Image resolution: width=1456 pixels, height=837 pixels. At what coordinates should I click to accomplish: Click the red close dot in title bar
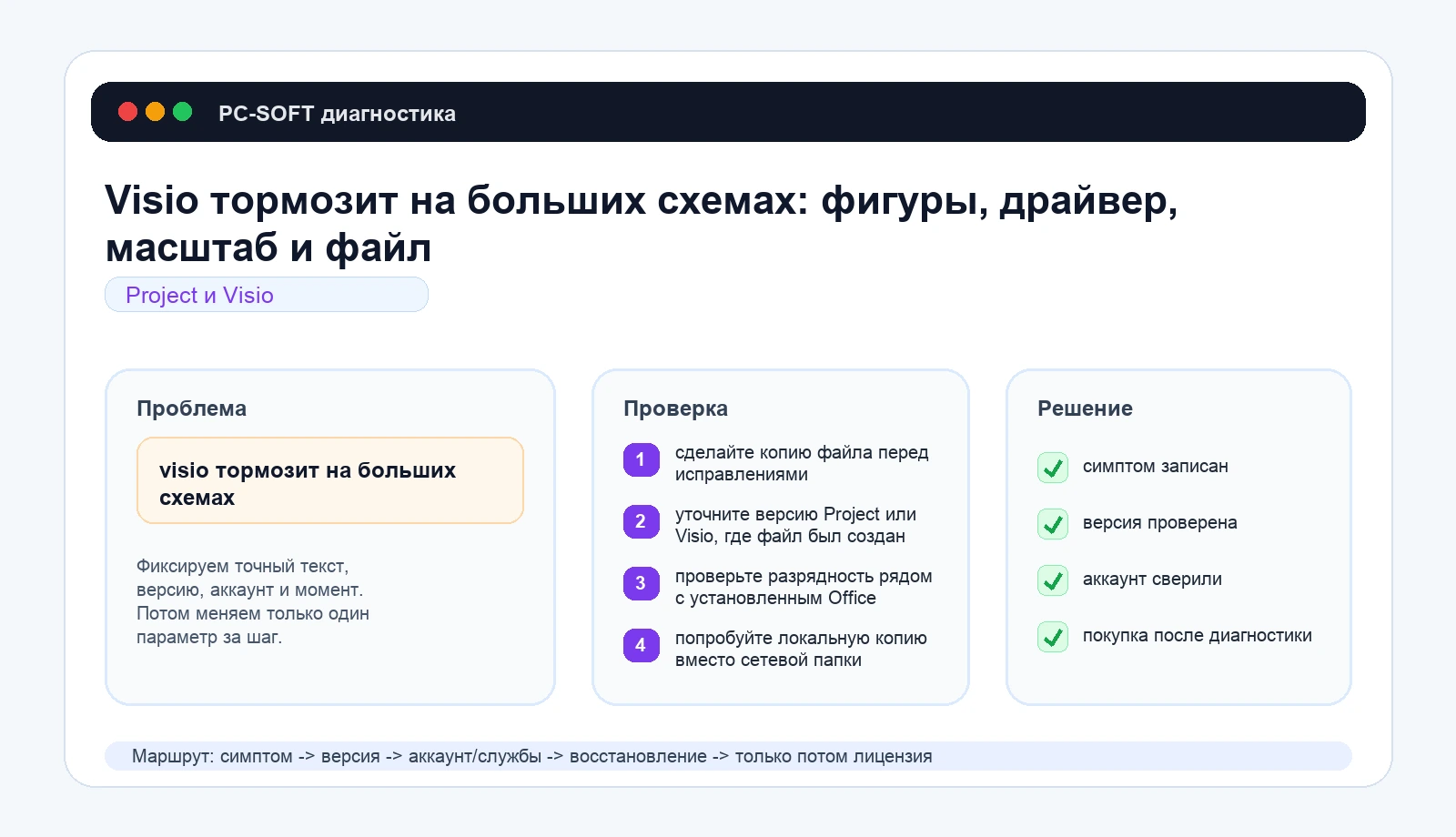click(x=127, y=112)
